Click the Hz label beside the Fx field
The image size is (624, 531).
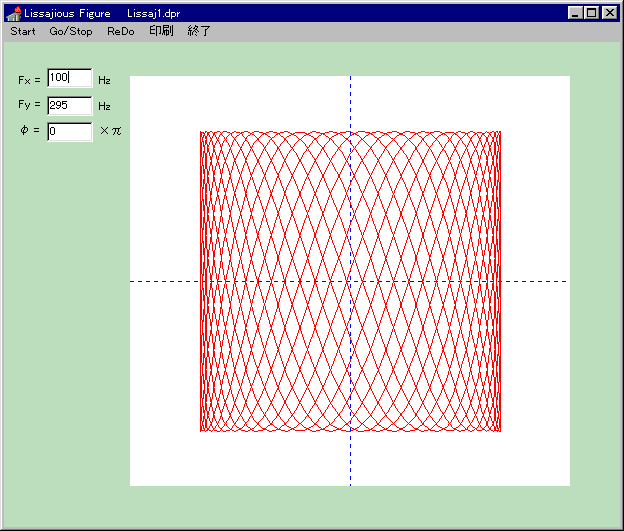104,79
